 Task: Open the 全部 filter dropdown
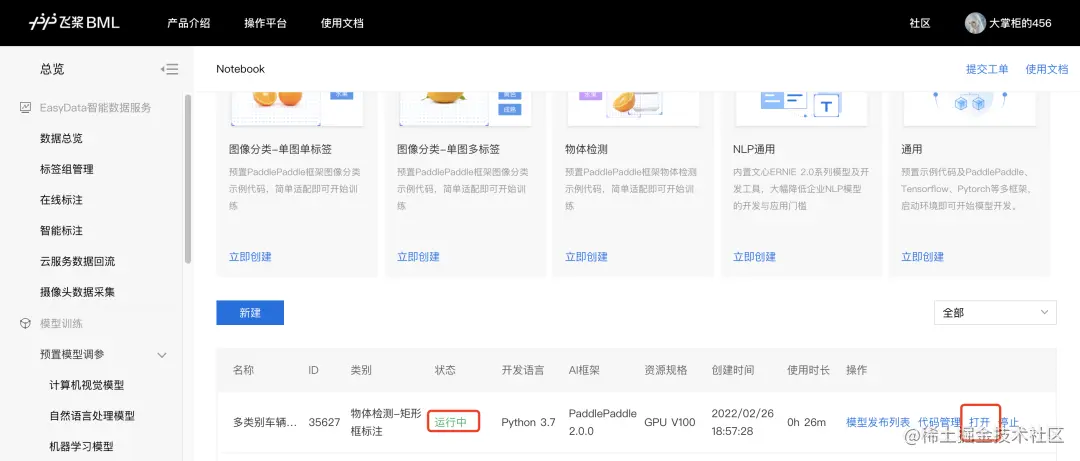click(x=995, y=312)
